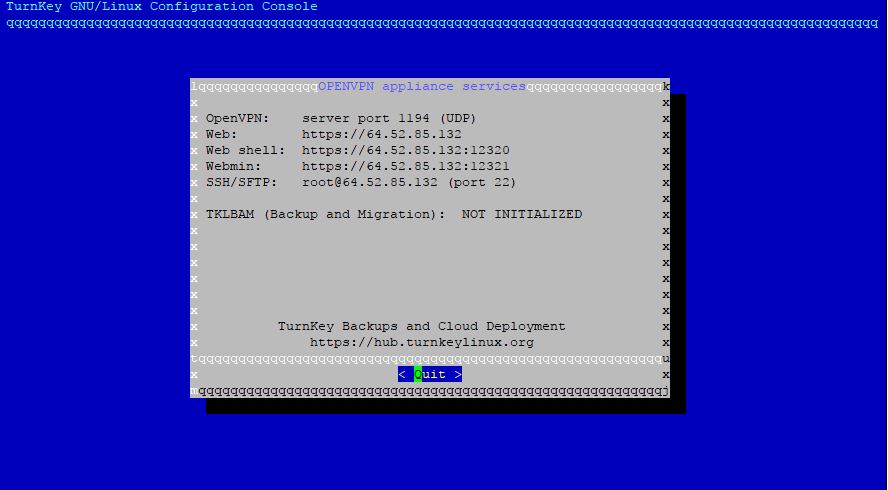Click the hub.turnkeylinux.org link
Viewport: 888px width, 490px height.
click(x=422, y=342)
